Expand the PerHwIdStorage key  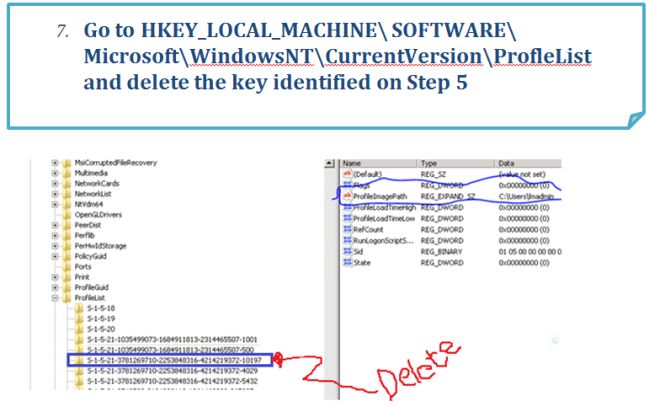point(55,246)
